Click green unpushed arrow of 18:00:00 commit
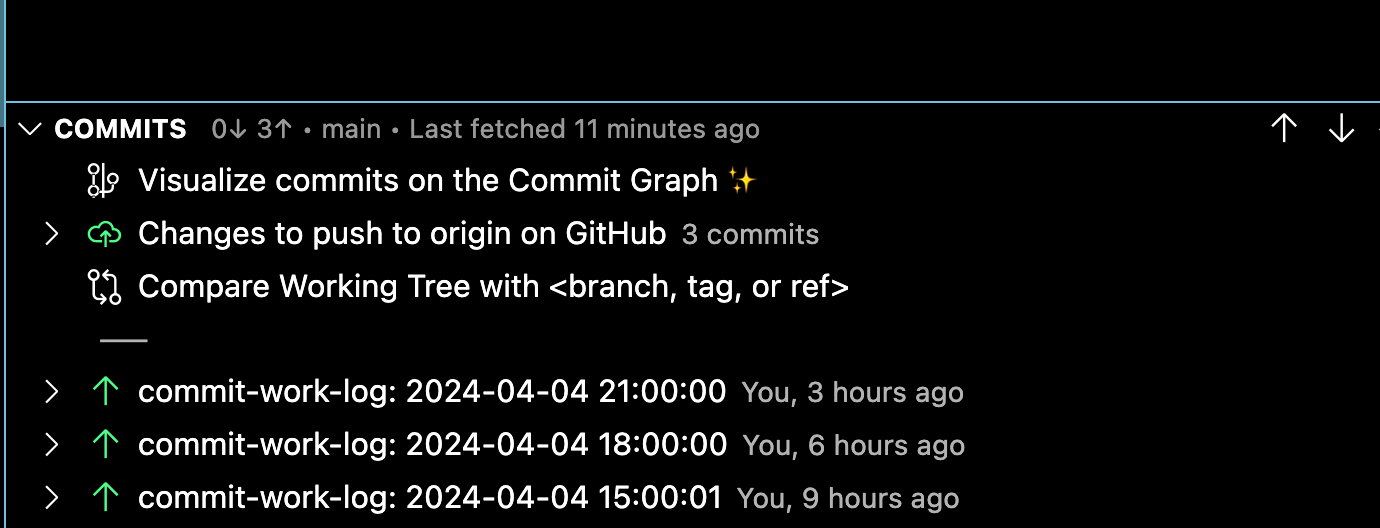The height and width of the screenshot is (528, 1380). [x=104, y=445]
